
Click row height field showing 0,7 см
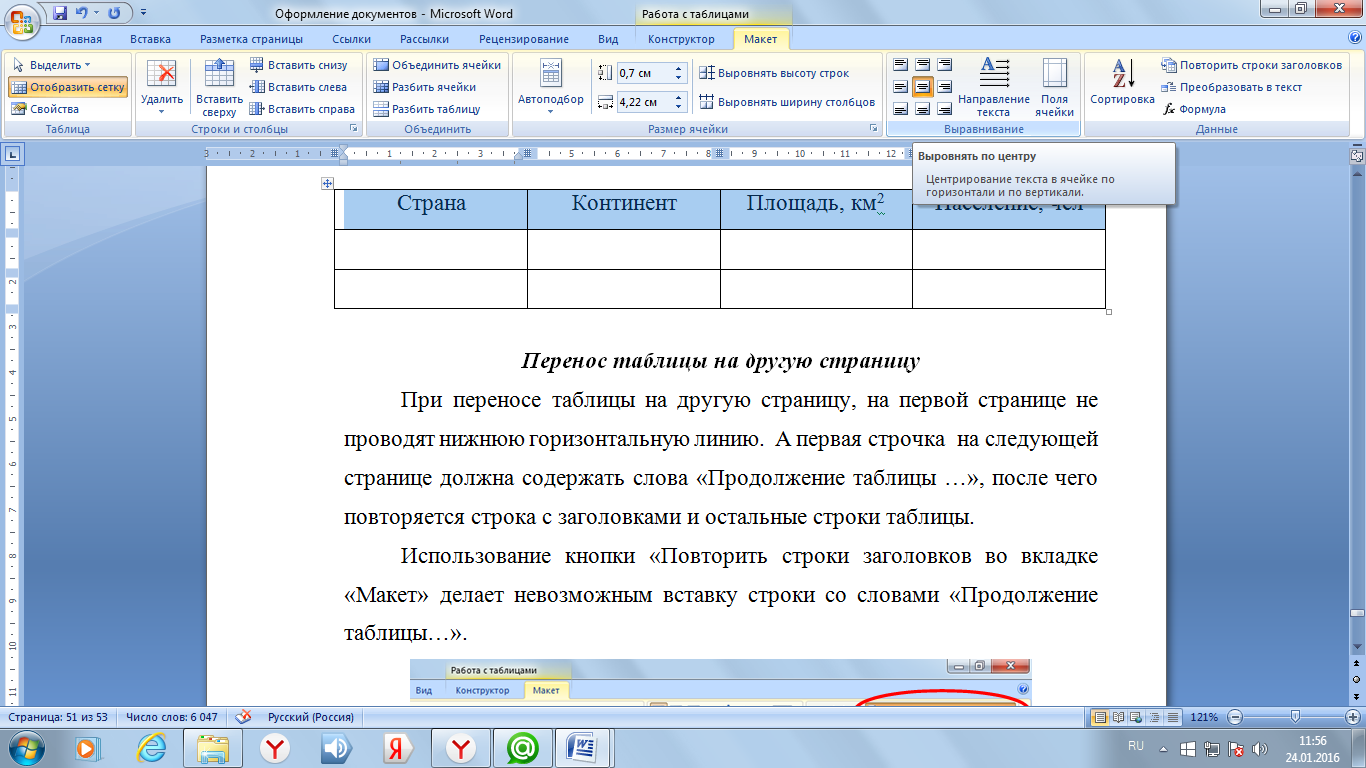pyautogui.click(x=644, y=73)
